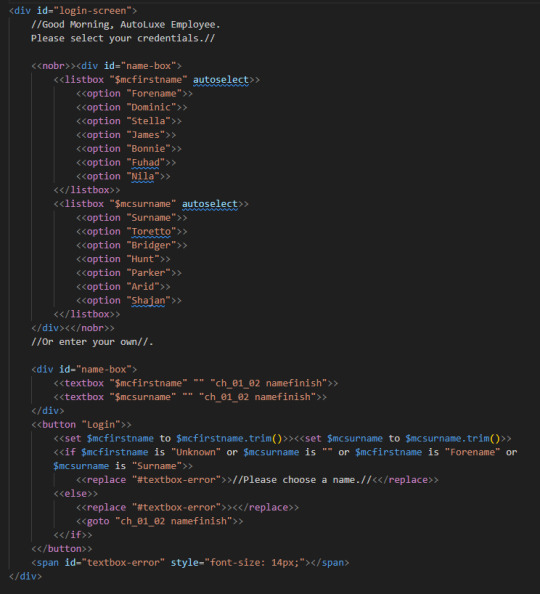Click the option "Toretto" line
Image resolution: width=540 pixels, height=594 pixels.
click(131, 231)
